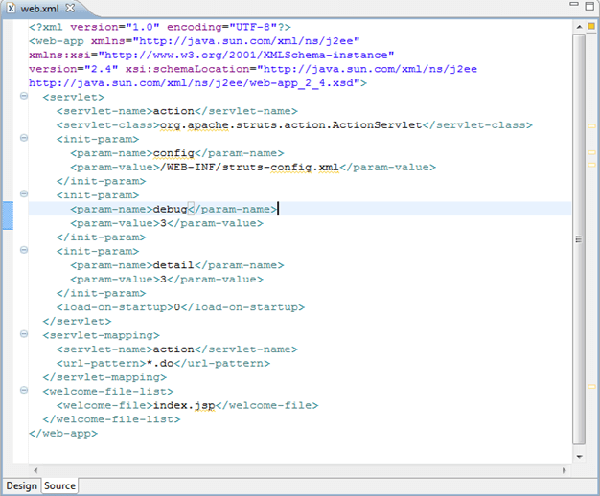Click the topmost warning marker in overview ruler
This screenshot has height=496, width=600.
point(591,124)
